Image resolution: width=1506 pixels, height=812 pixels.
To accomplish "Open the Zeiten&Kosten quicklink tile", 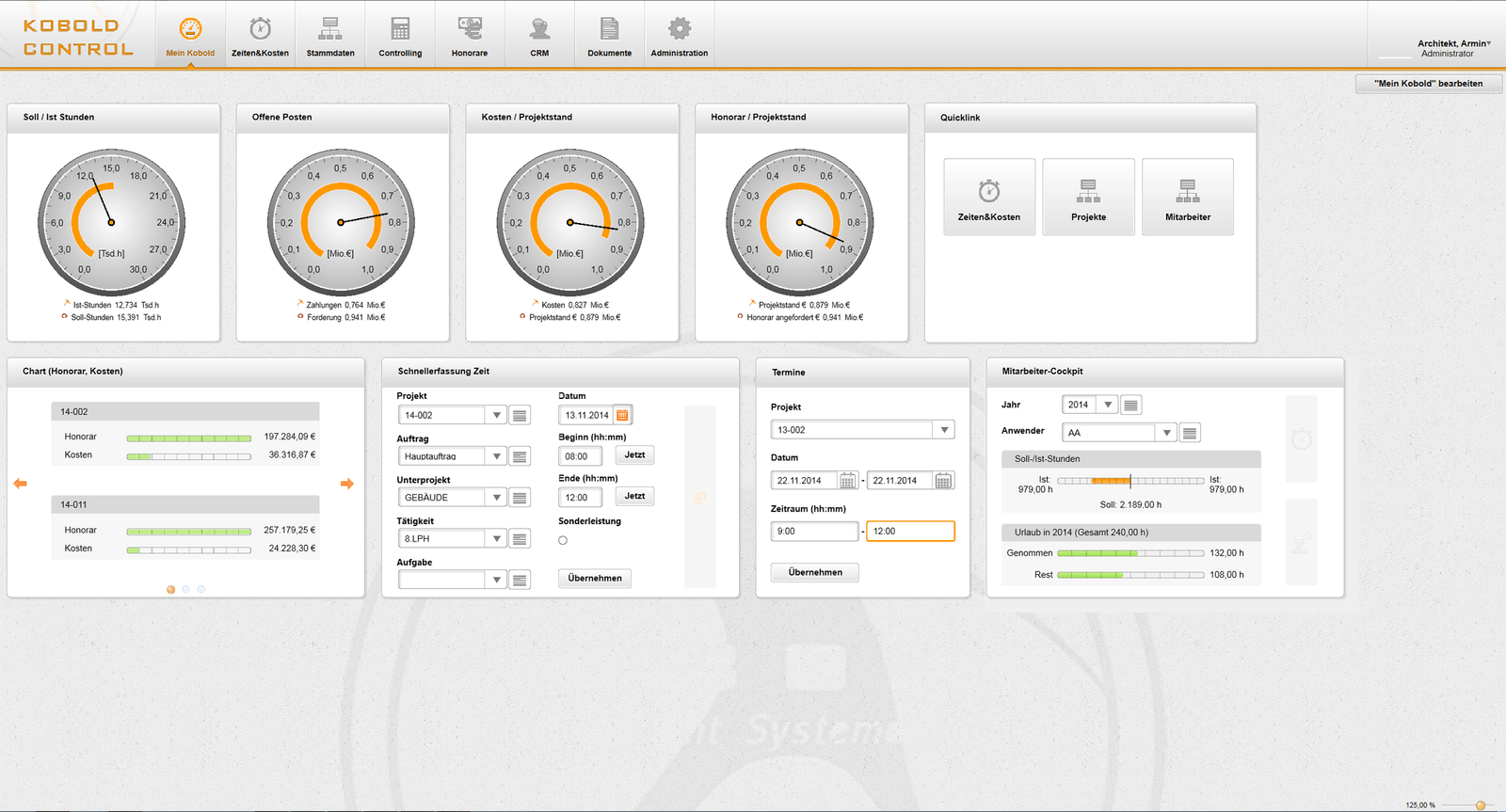I will coord(989,197).
